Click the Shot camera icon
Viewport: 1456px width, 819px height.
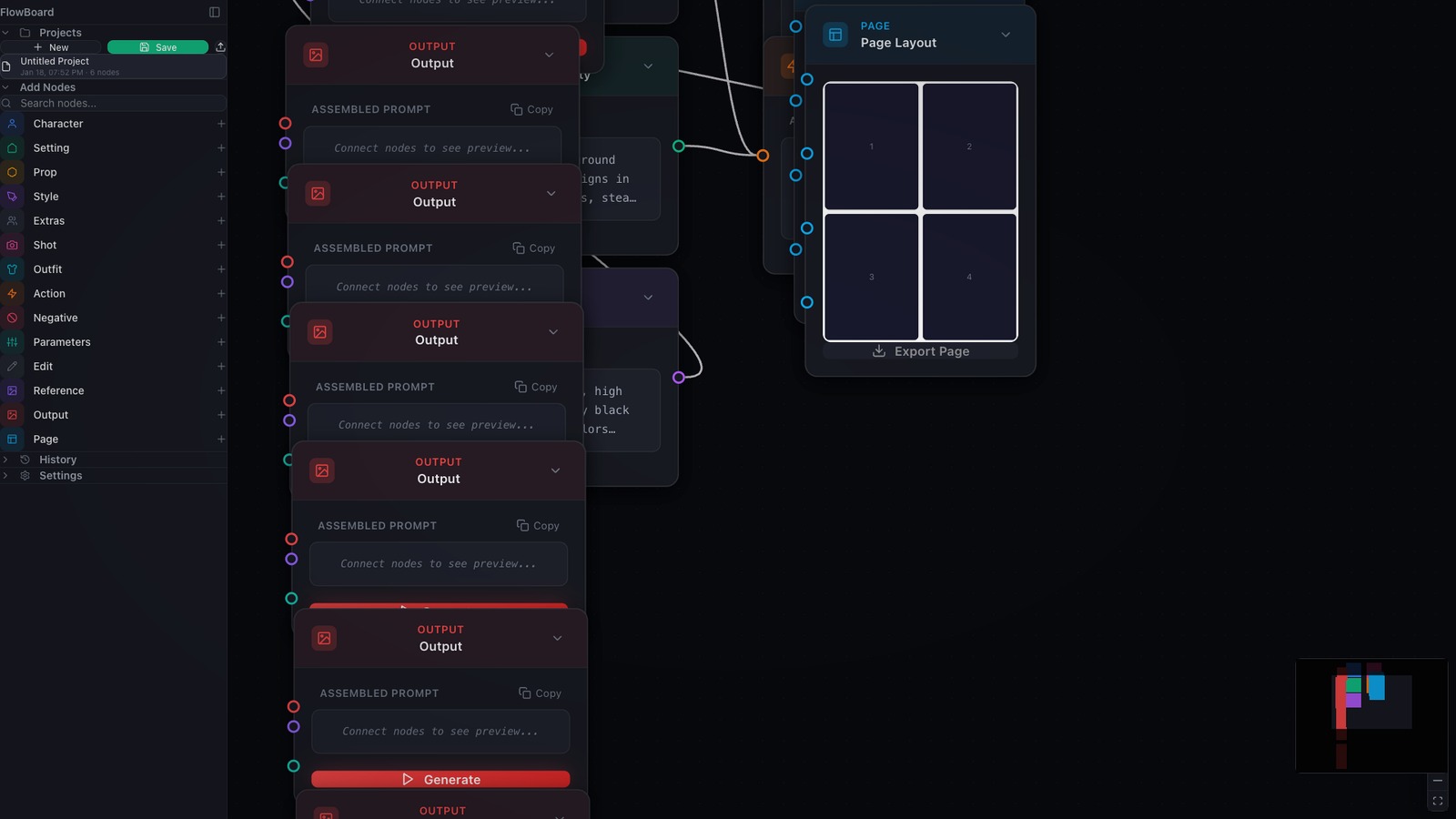(x=12, y=245)
